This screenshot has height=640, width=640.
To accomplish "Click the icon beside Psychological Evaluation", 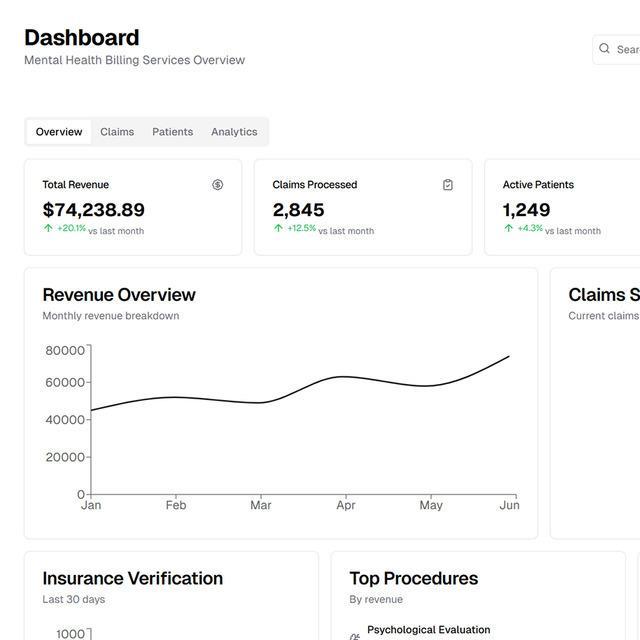I will click(x=354, y=636).
